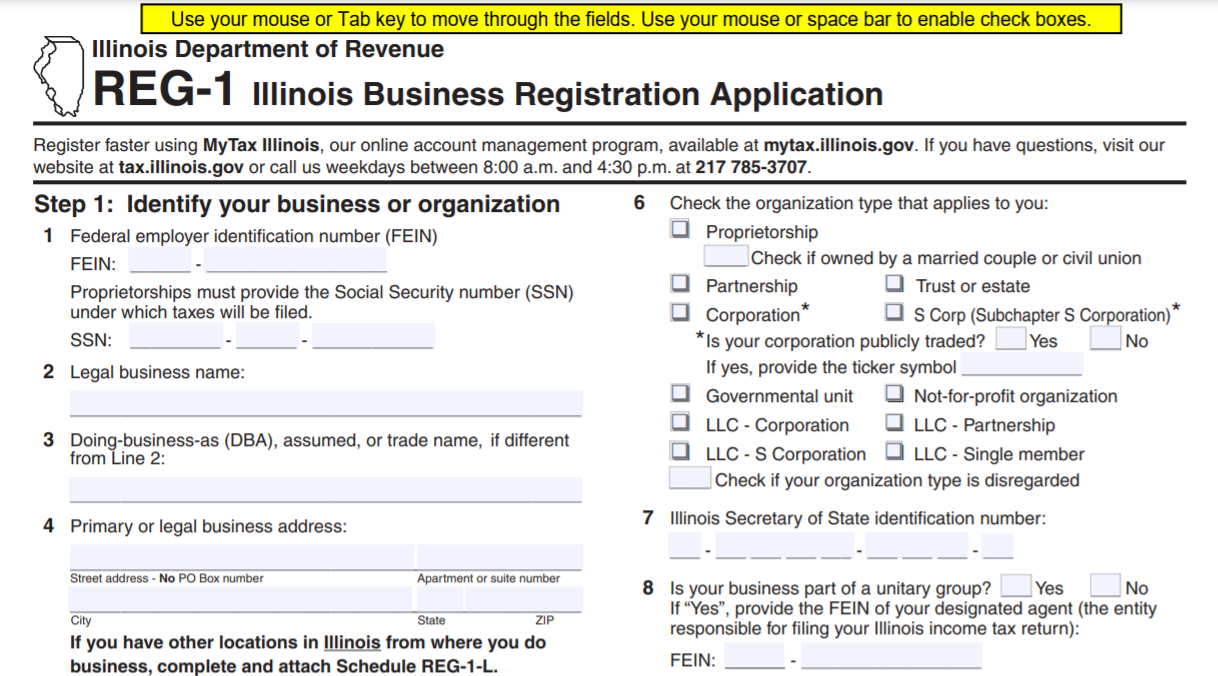Click last Secretary of State ID segment
The image size is (1218, 676).
(998, 546)
